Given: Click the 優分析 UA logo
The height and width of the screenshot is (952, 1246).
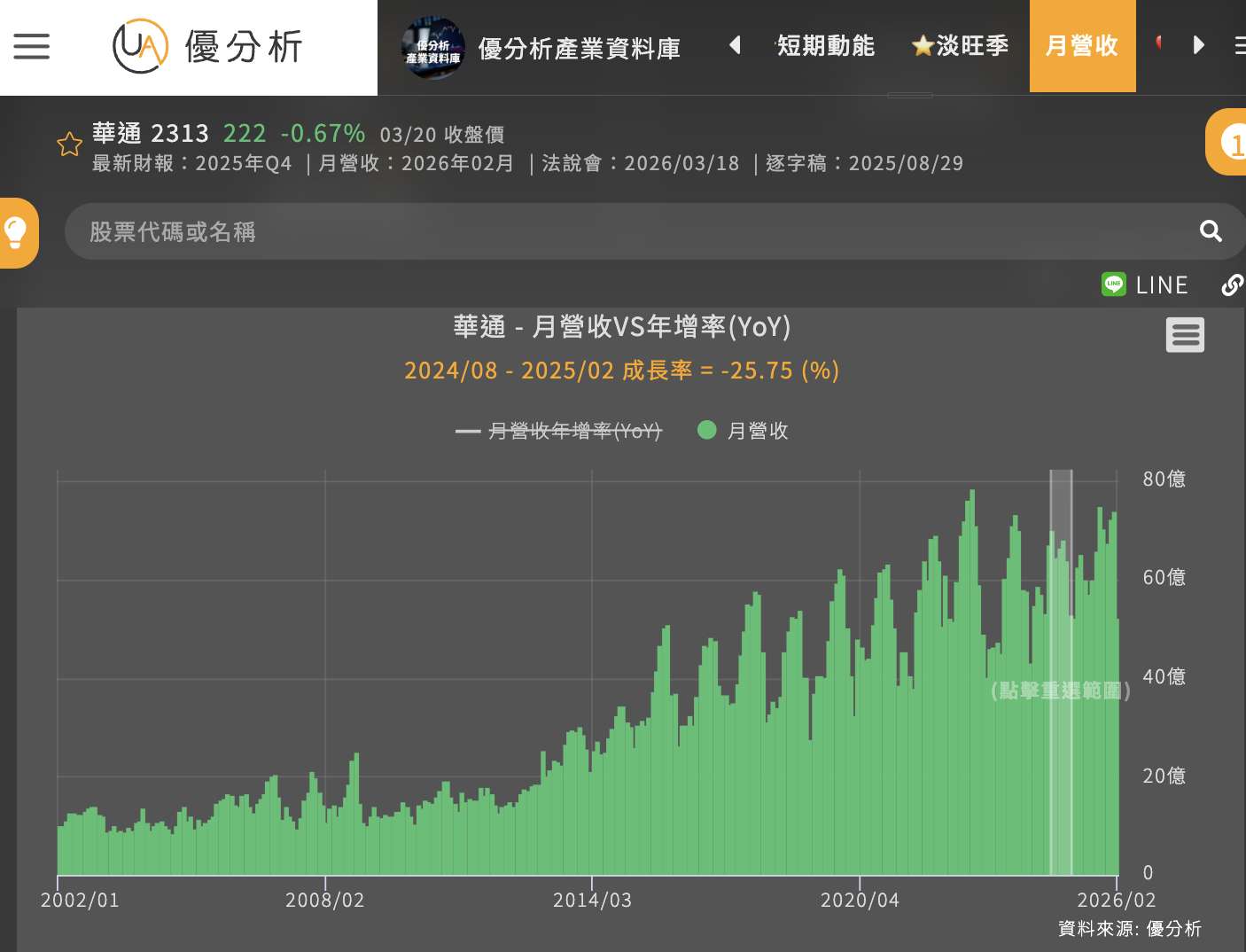Looking at the screenshot, I should point(208,47).
